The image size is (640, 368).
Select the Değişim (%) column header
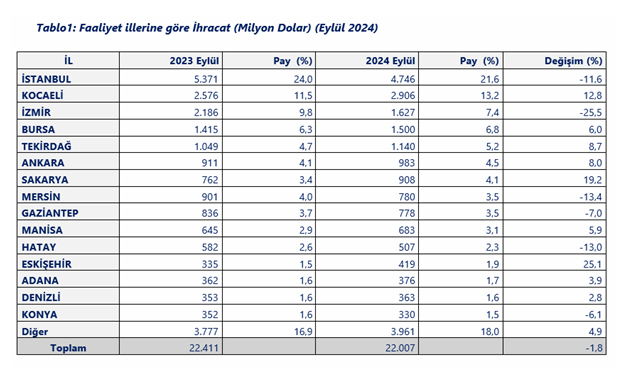pos(573,61)
